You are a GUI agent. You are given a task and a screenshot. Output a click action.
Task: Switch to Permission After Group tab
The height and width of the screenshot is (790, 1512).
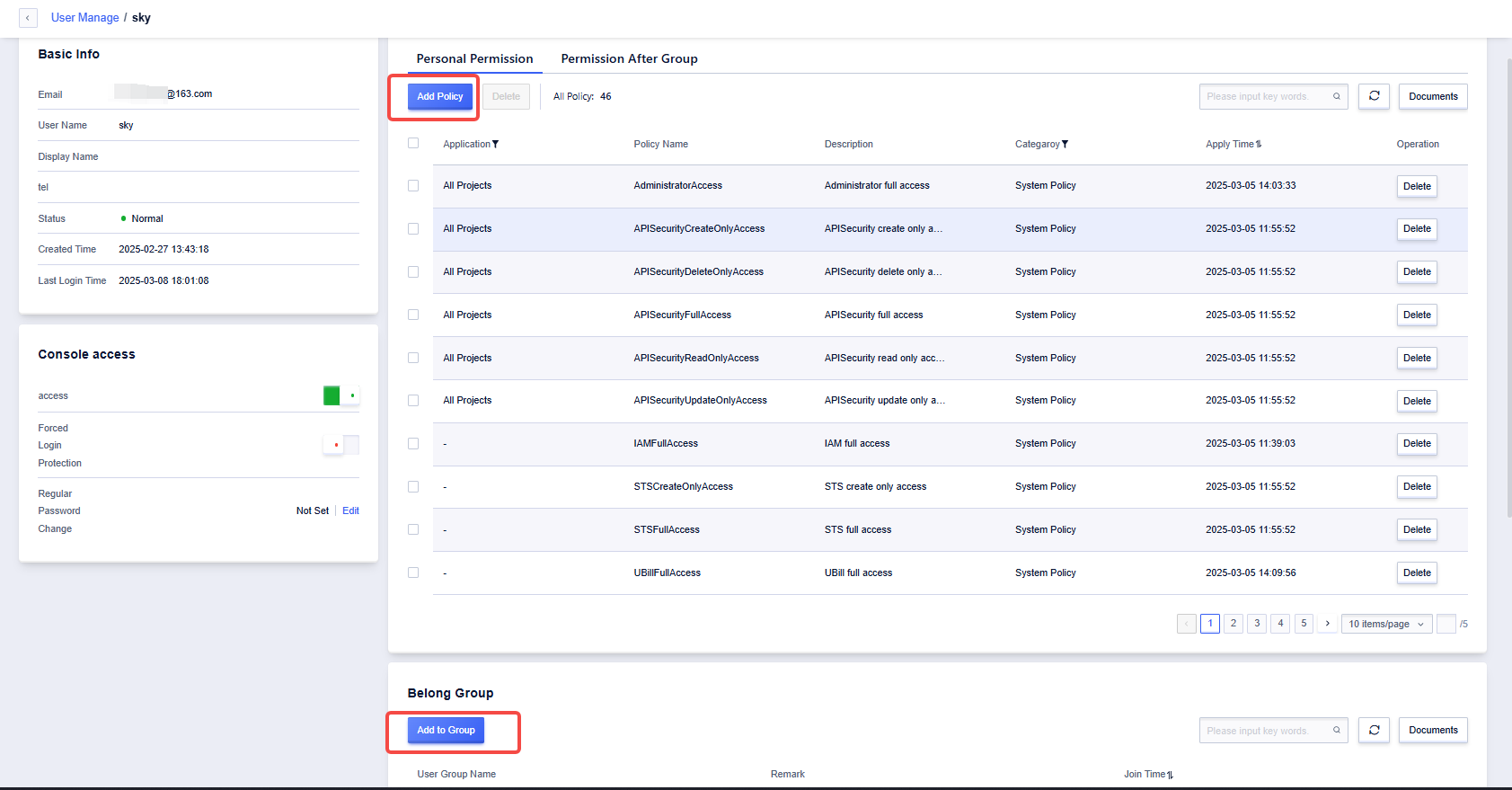point(629,58)
